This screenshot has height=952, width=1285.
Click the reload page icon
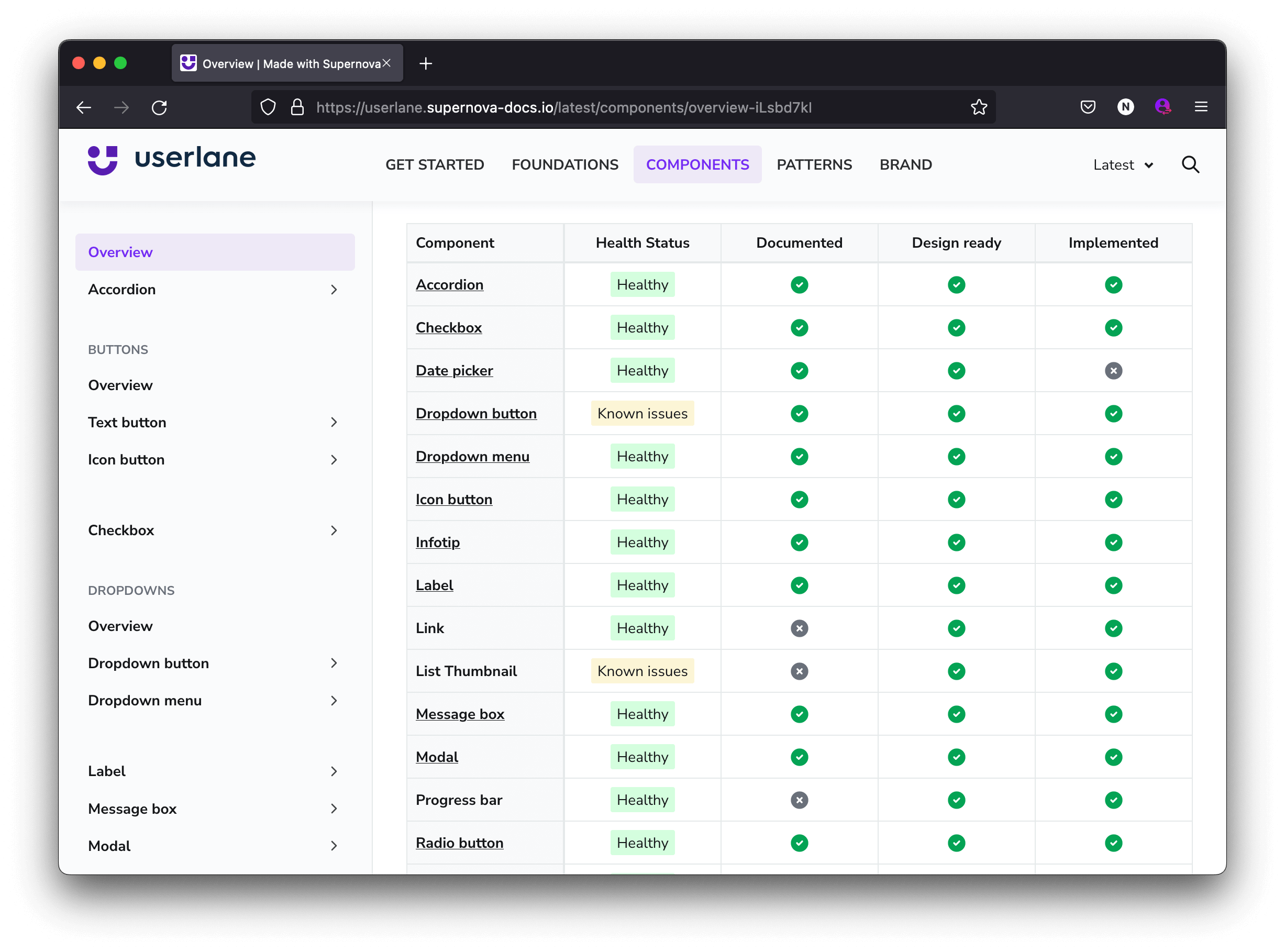click(x=160, y=107)
